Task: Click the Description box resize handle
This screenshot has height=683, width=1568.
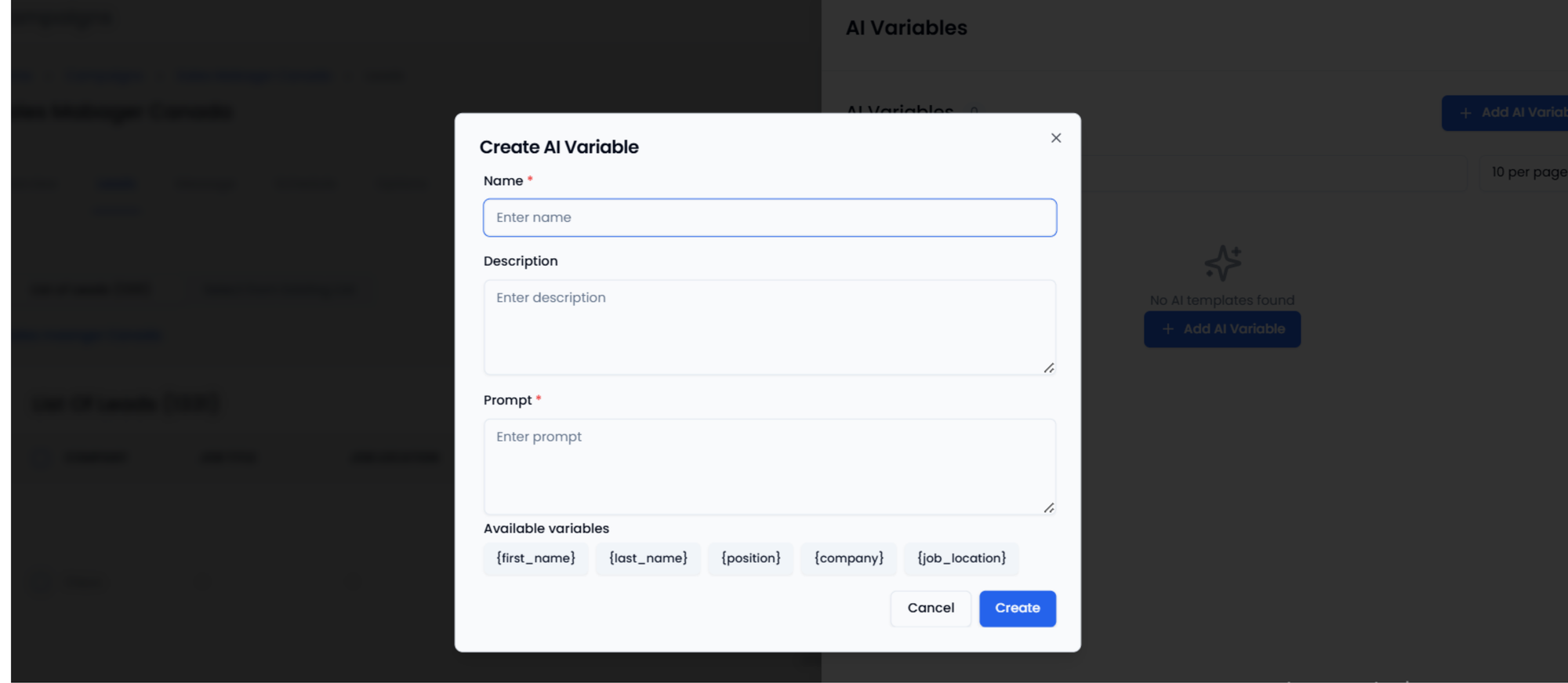Action: [1048, 368]
